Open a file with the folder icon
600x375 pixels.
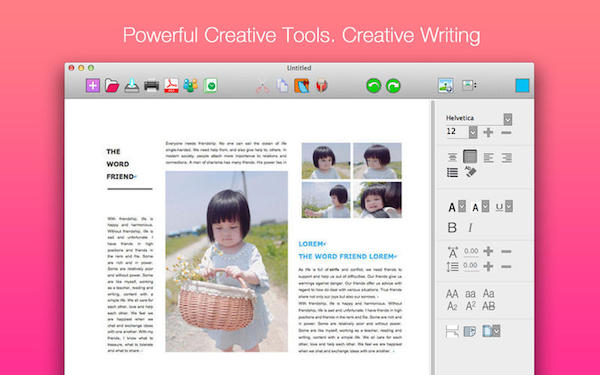(x=112, y=86)
